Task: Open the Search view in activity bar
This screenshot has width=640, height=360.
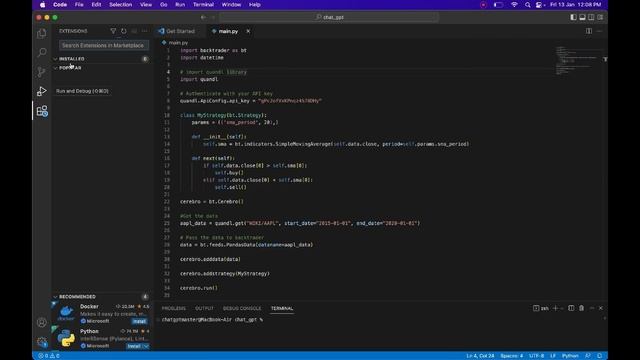Action: [42, 53]
